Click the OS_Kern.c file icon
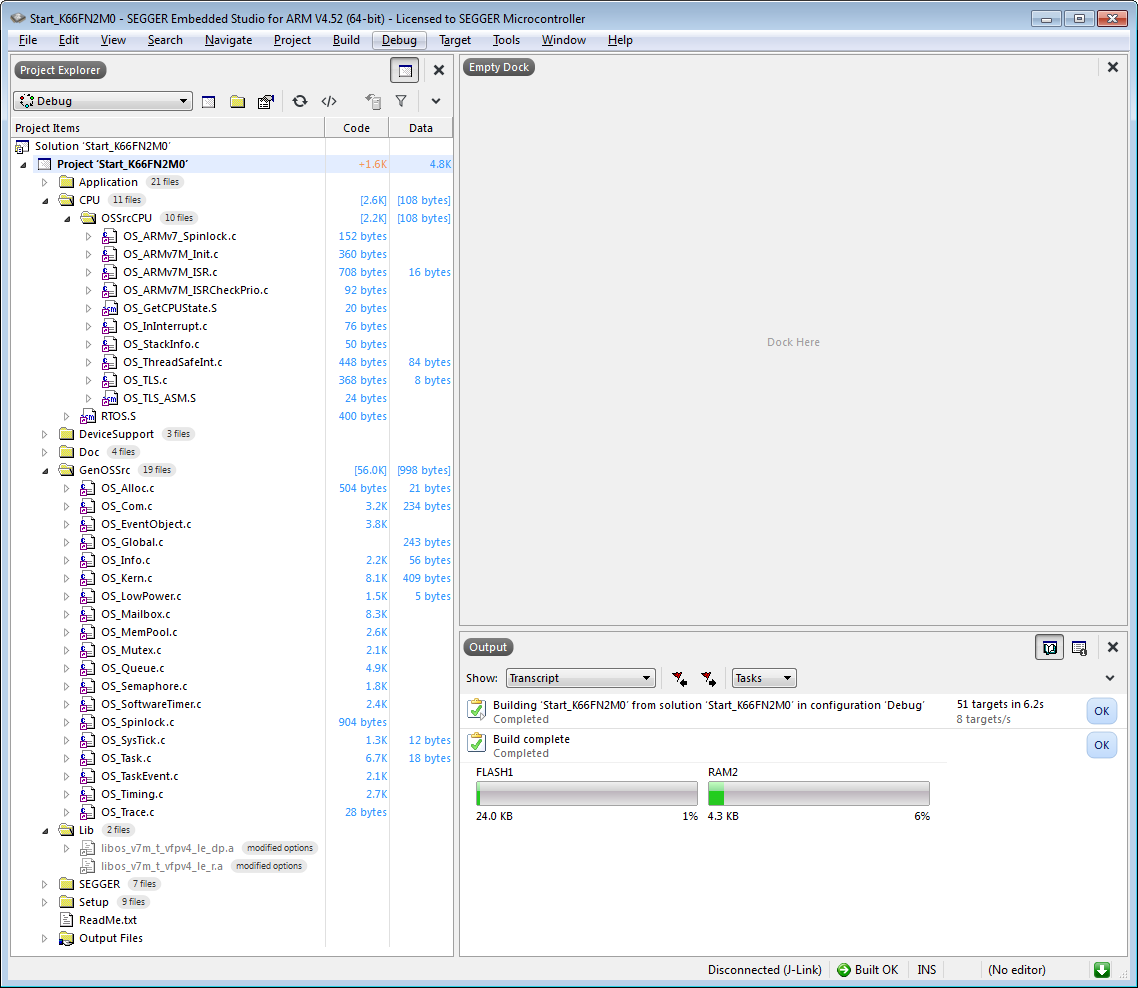Image resolution: width=1138 pixels, height=988 pixels. [88, 579]
